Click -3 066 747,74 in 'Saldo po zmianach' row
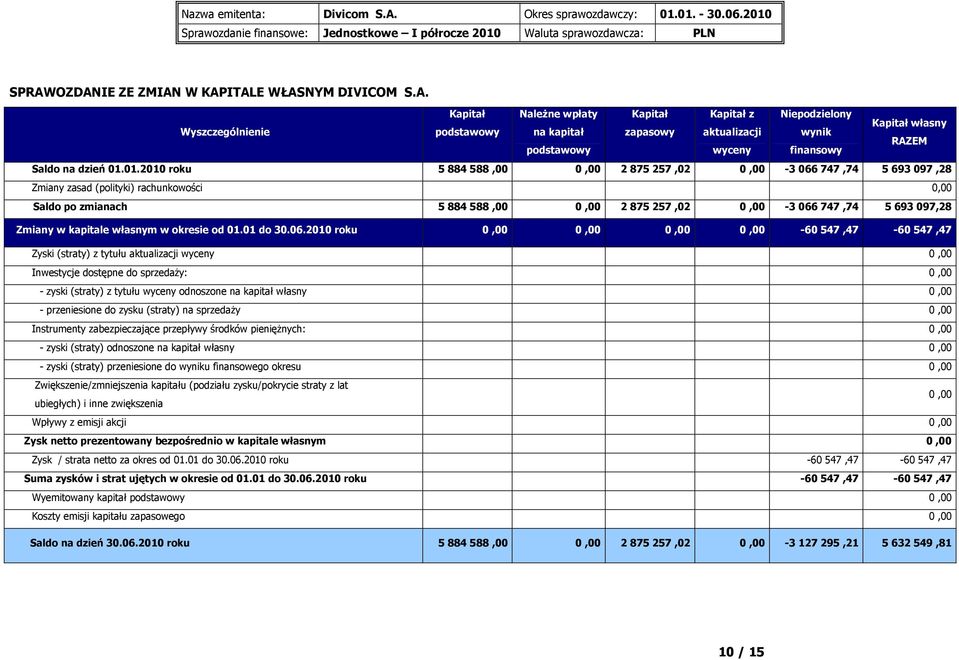Image resolution: width=959 pixels, height=660 pixels. [821, 207]
